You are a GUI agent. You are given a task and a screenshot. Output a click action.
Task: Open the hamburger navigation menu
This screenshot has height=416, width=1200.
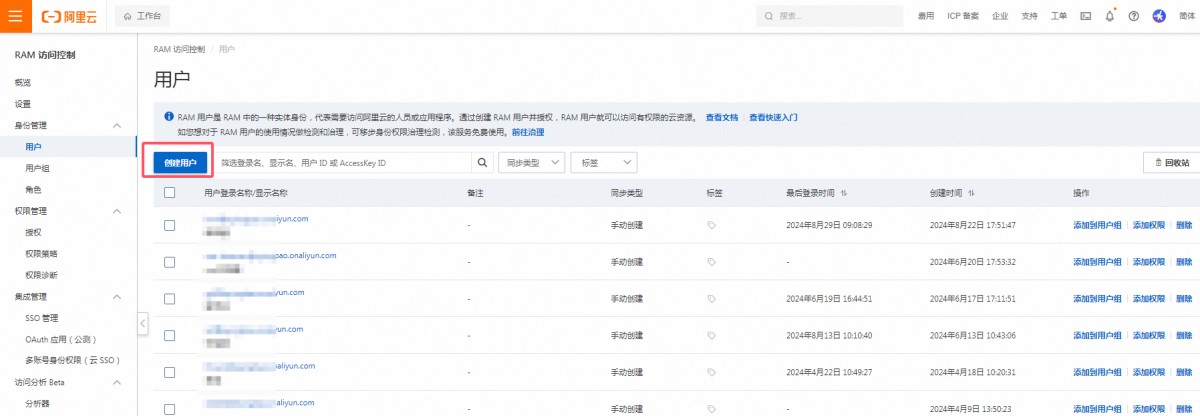coord(15,16)
